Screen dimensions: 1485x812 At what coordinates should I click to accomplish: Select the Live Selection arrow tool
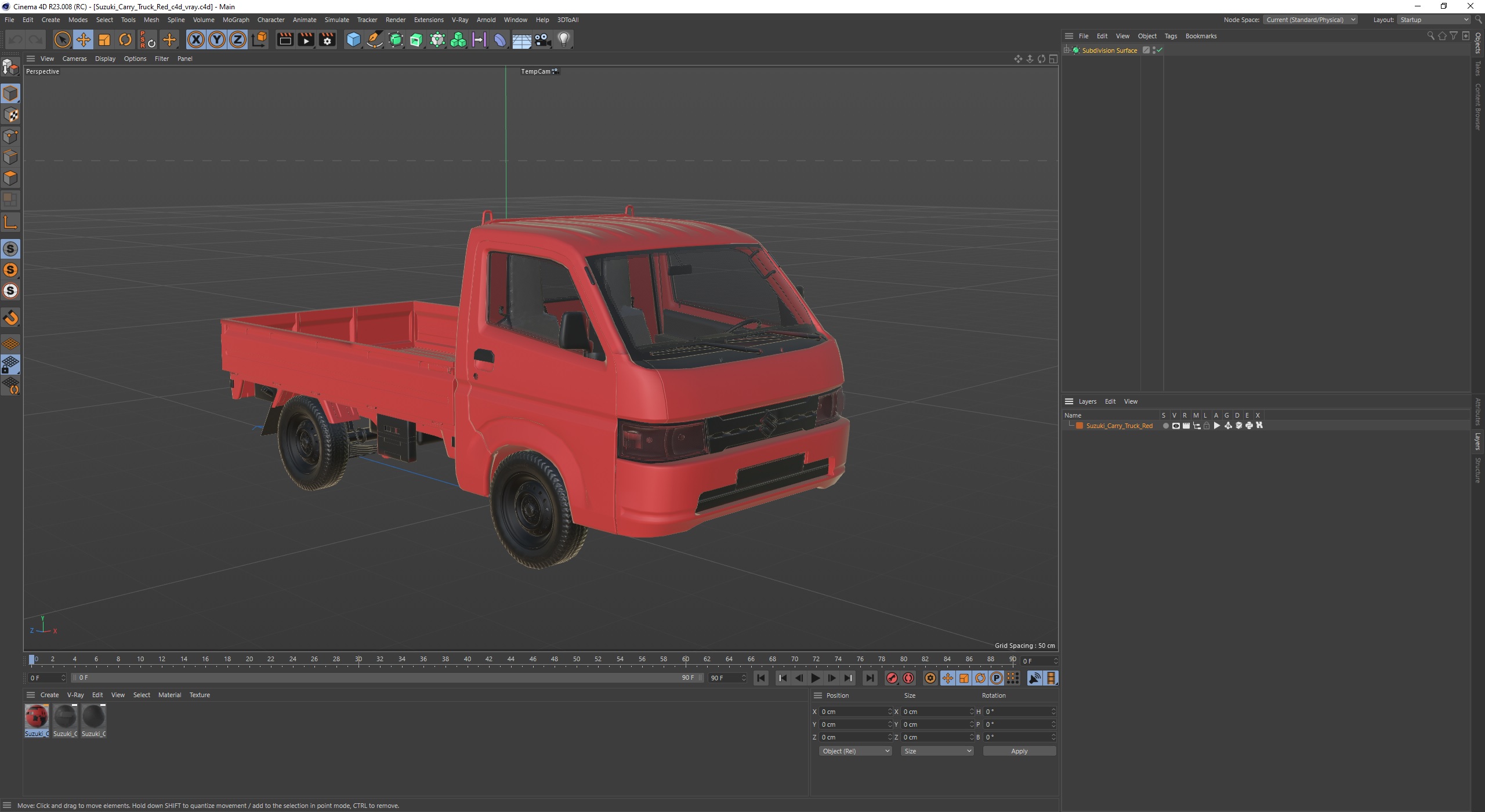point(62,39)
